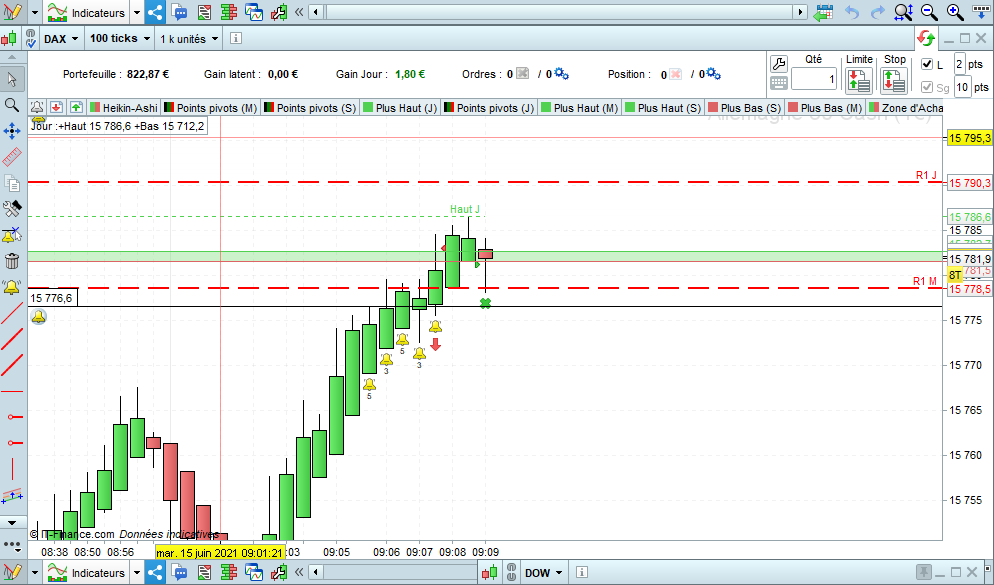Screen dimensions: 994x585
Task: Open the 100 ticks timeframe dropdown
Action: 120,39
